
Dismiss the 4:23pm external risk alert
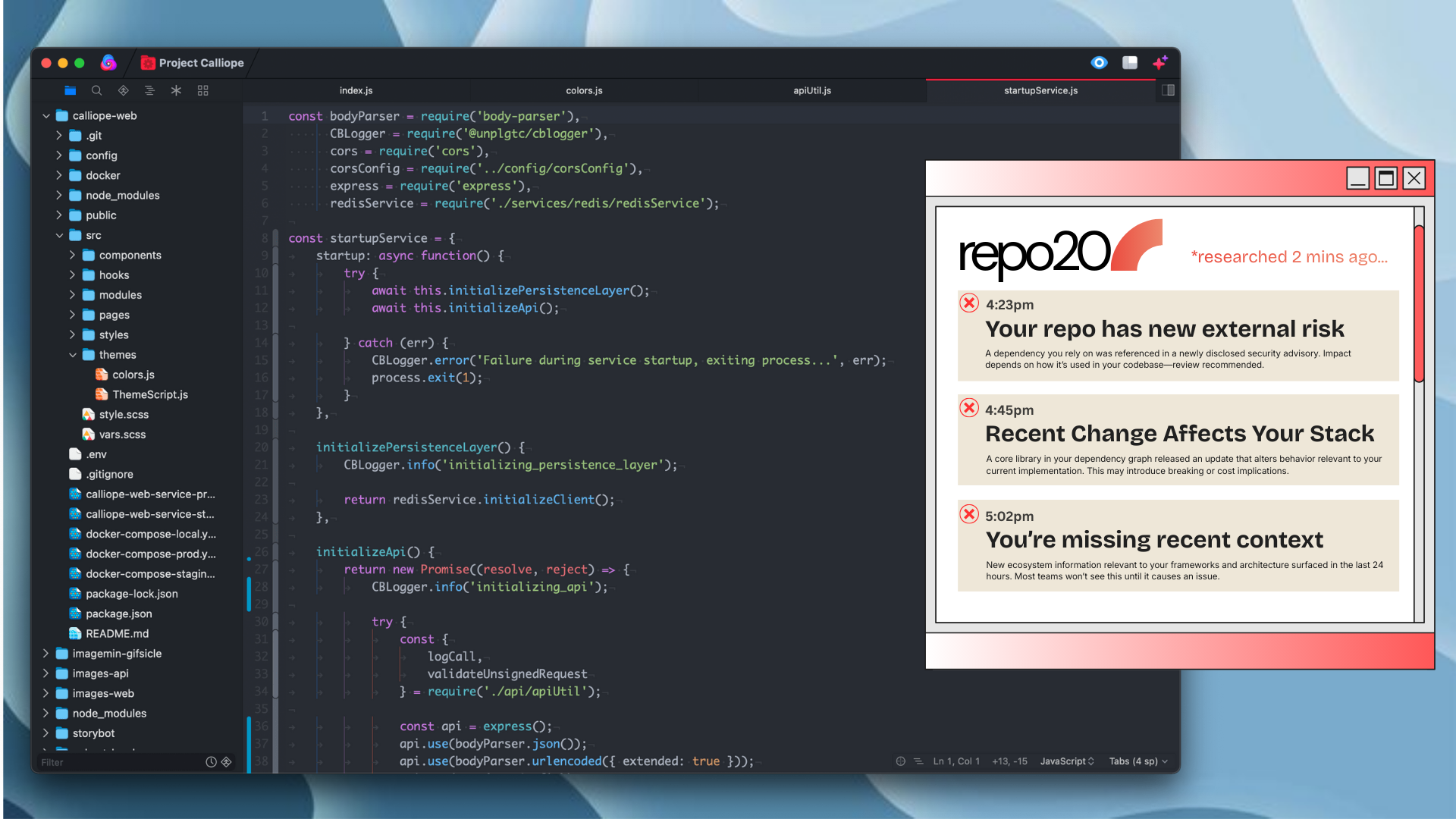pos(968,303)
